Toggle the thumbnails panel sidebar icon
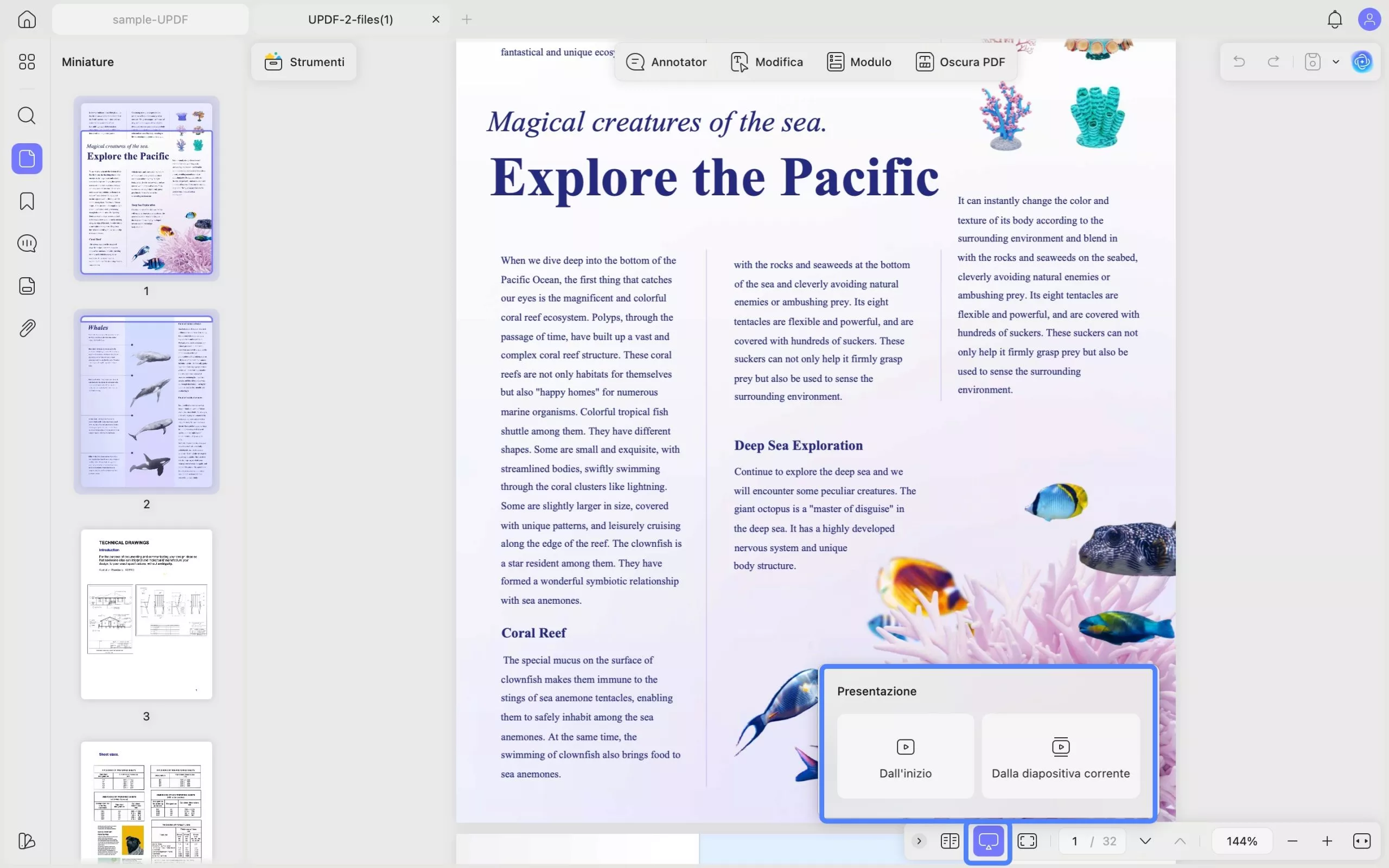 click(x=27, y=158)
